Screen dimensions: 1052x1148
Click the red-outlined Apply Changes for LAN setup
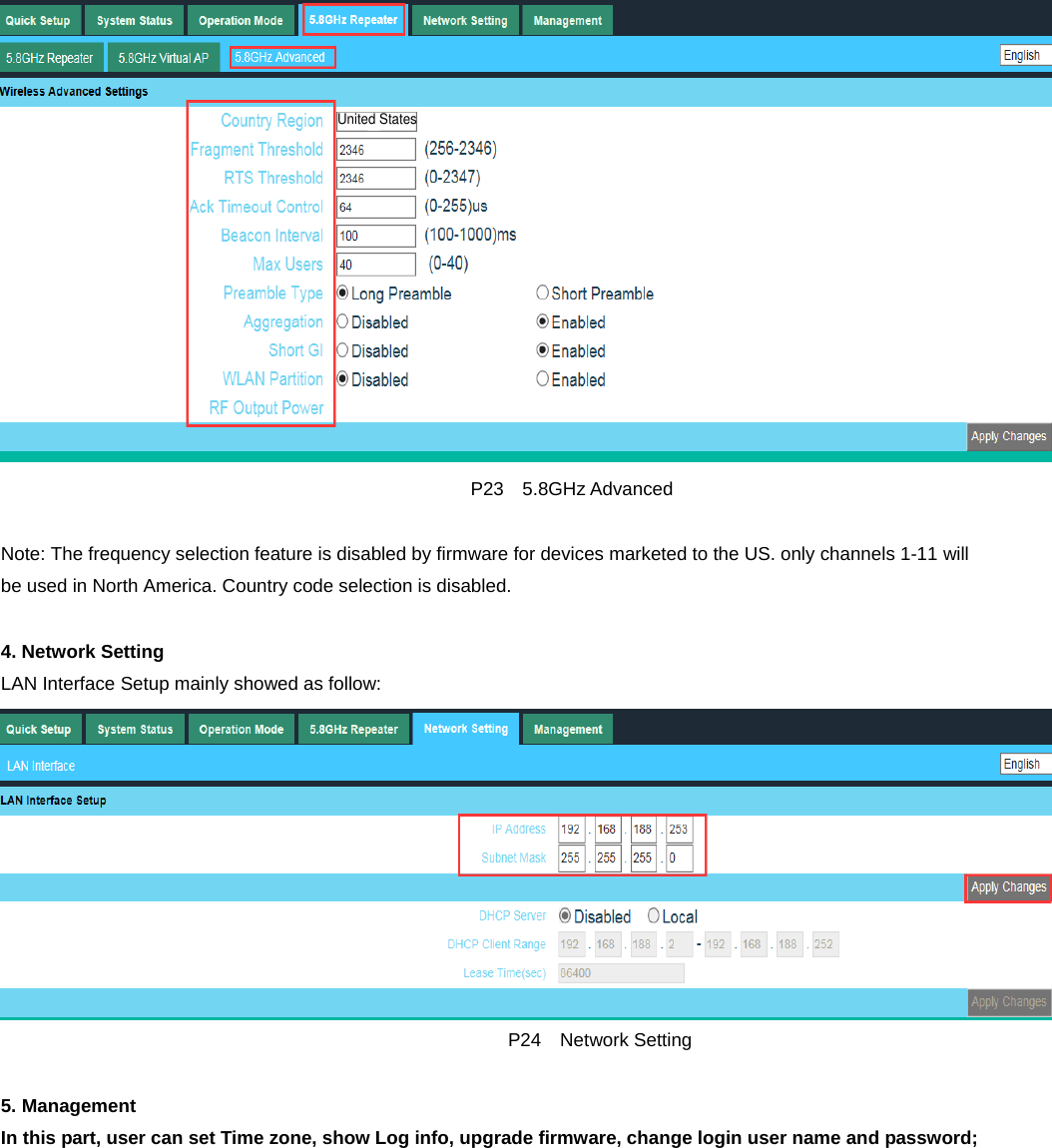pyautogui.click(x=1009, y=887)
